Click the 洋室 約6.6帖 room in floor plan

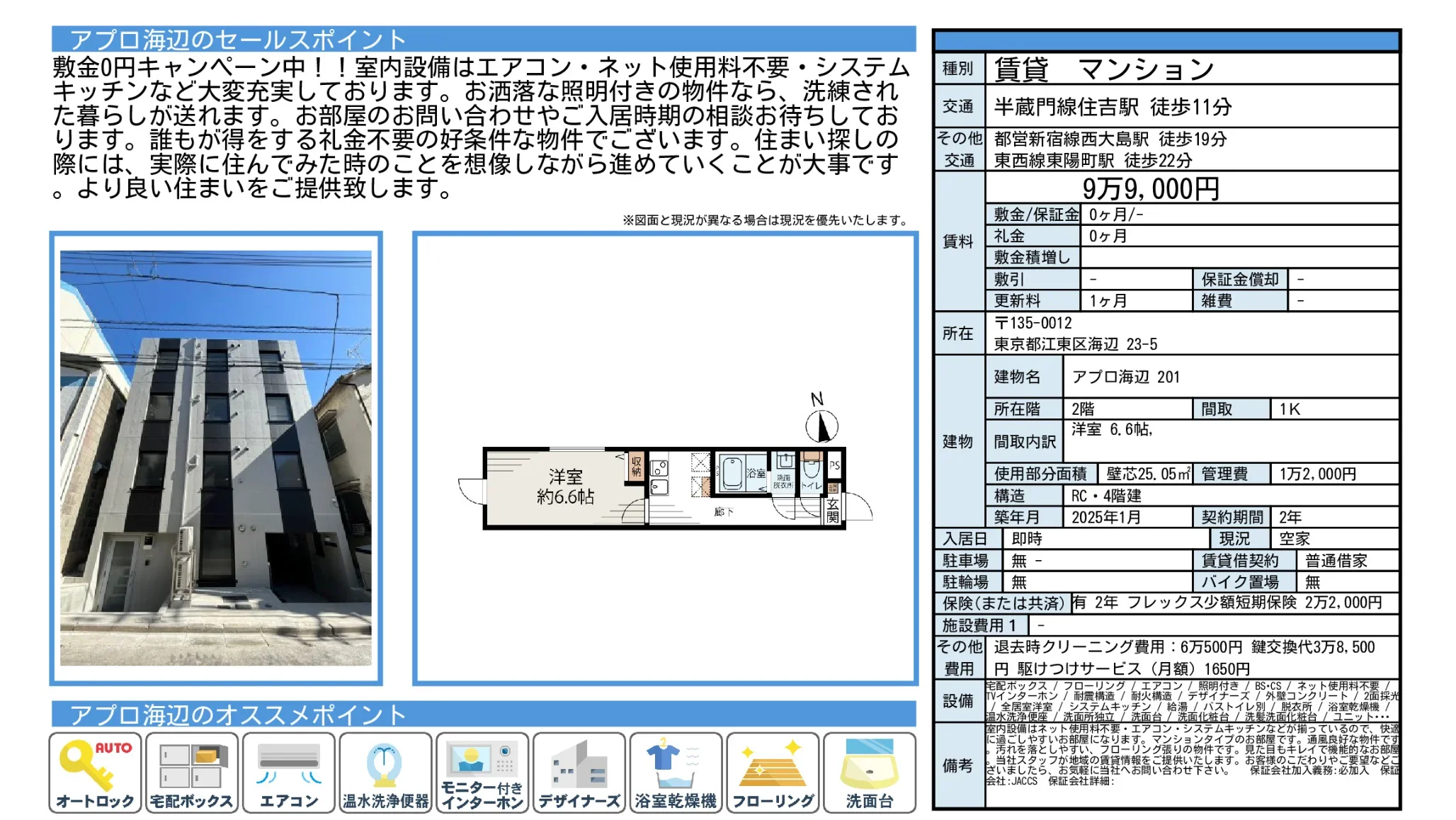tap(564, 487)
